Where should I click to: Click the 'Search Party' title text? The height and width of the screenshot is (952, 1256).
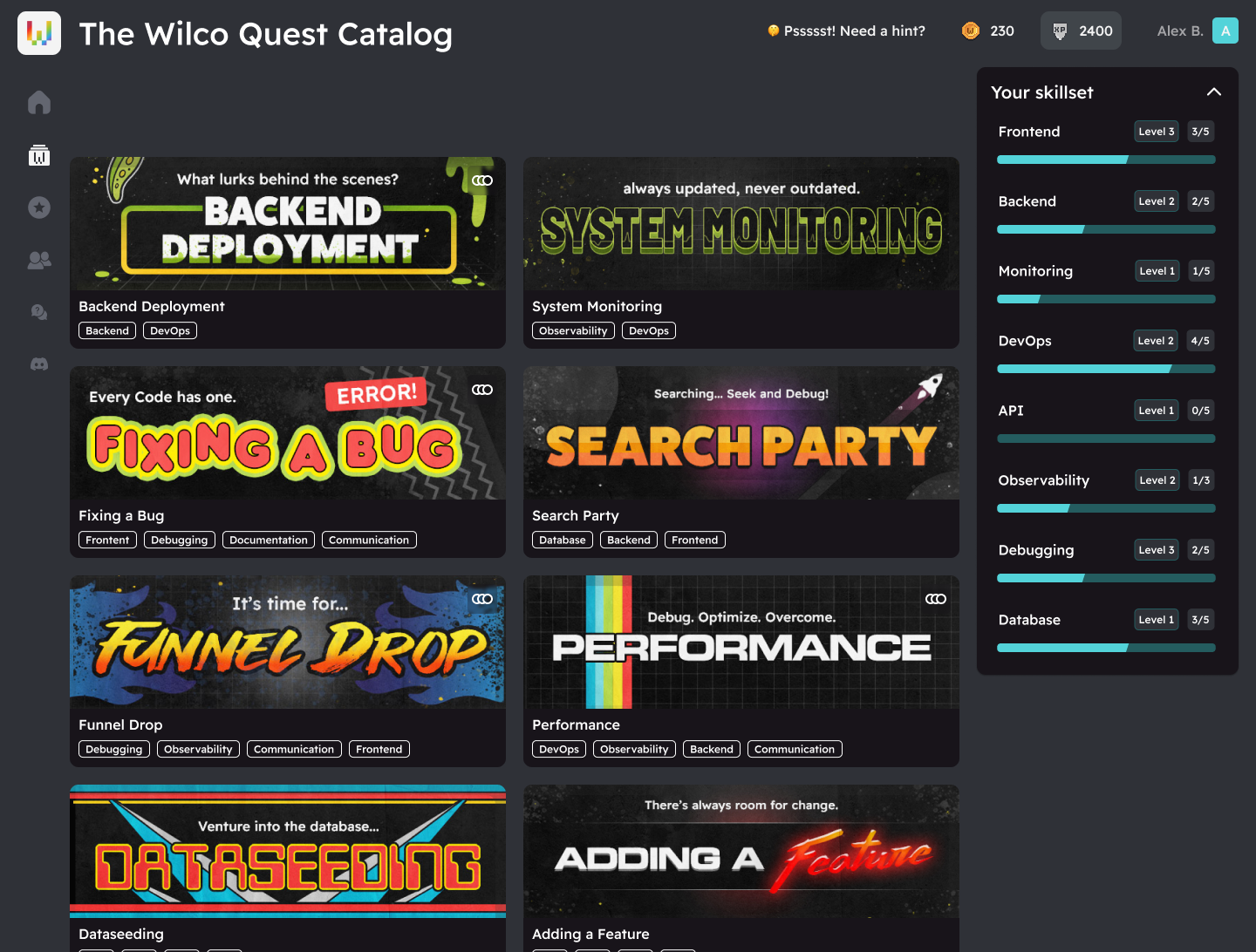click(x=576, y=515)
